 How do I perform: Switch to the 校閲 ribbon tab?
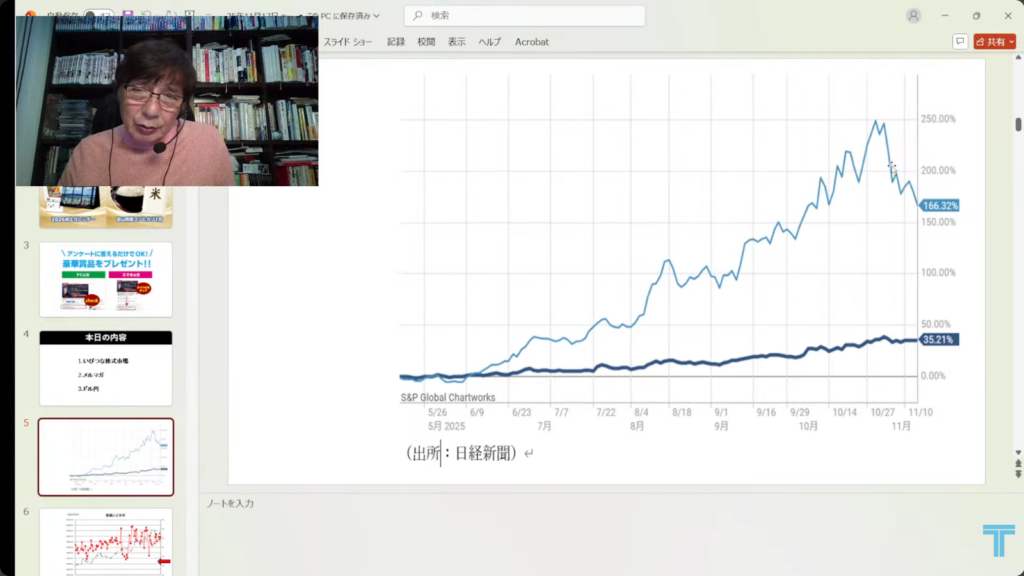(x=426, y=42)
